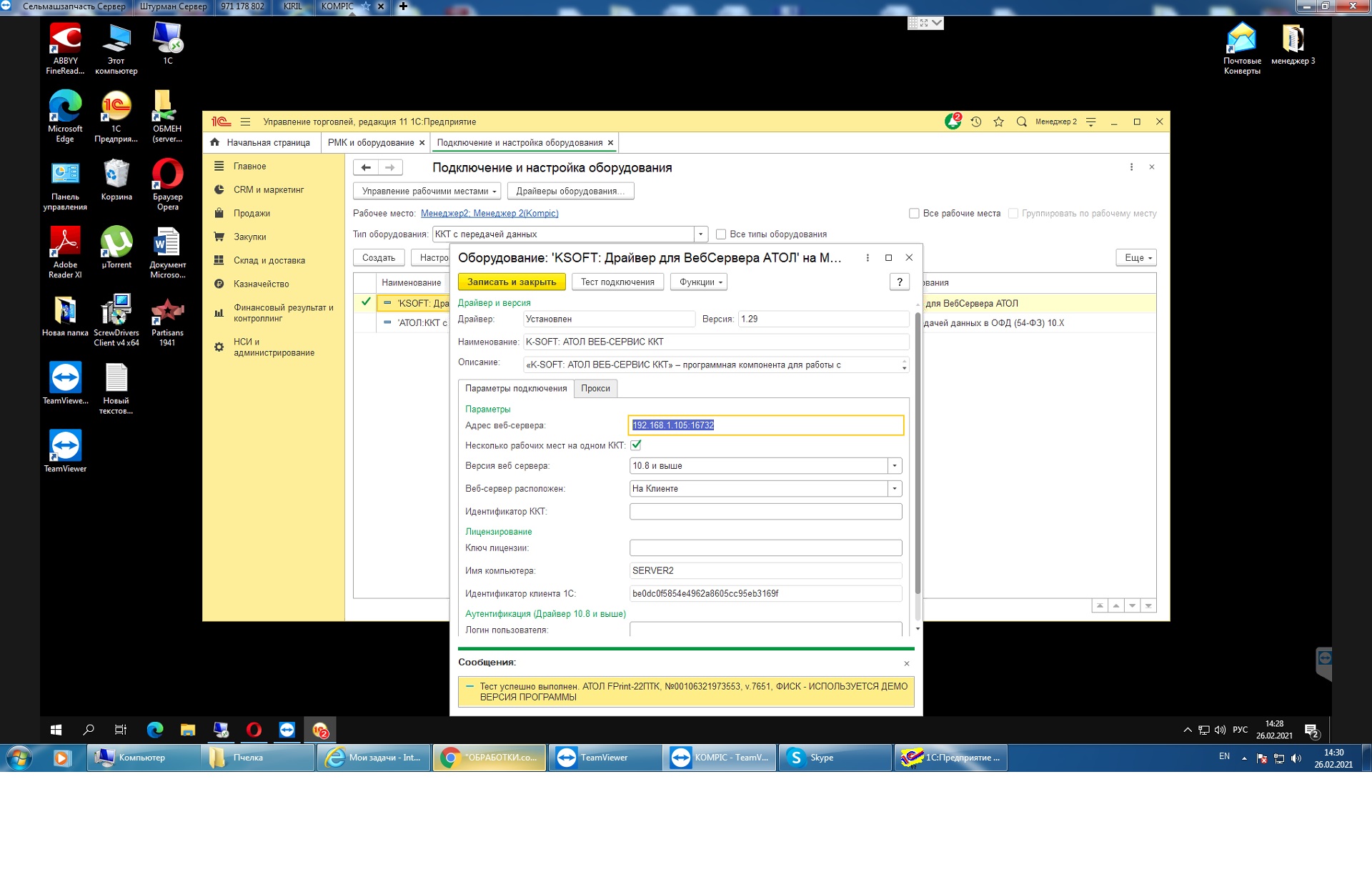Expand Веб-сервер расположен dropdown
1372x892 pixels.
[x=895, y=488]
